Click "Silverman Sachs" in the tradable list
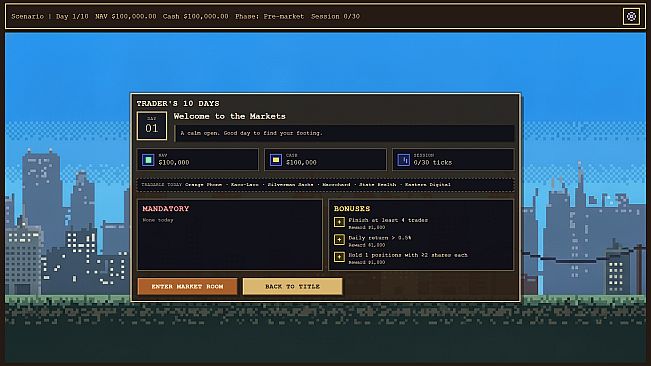Screen dimensions: 651x366 click(x=290, y=185)
